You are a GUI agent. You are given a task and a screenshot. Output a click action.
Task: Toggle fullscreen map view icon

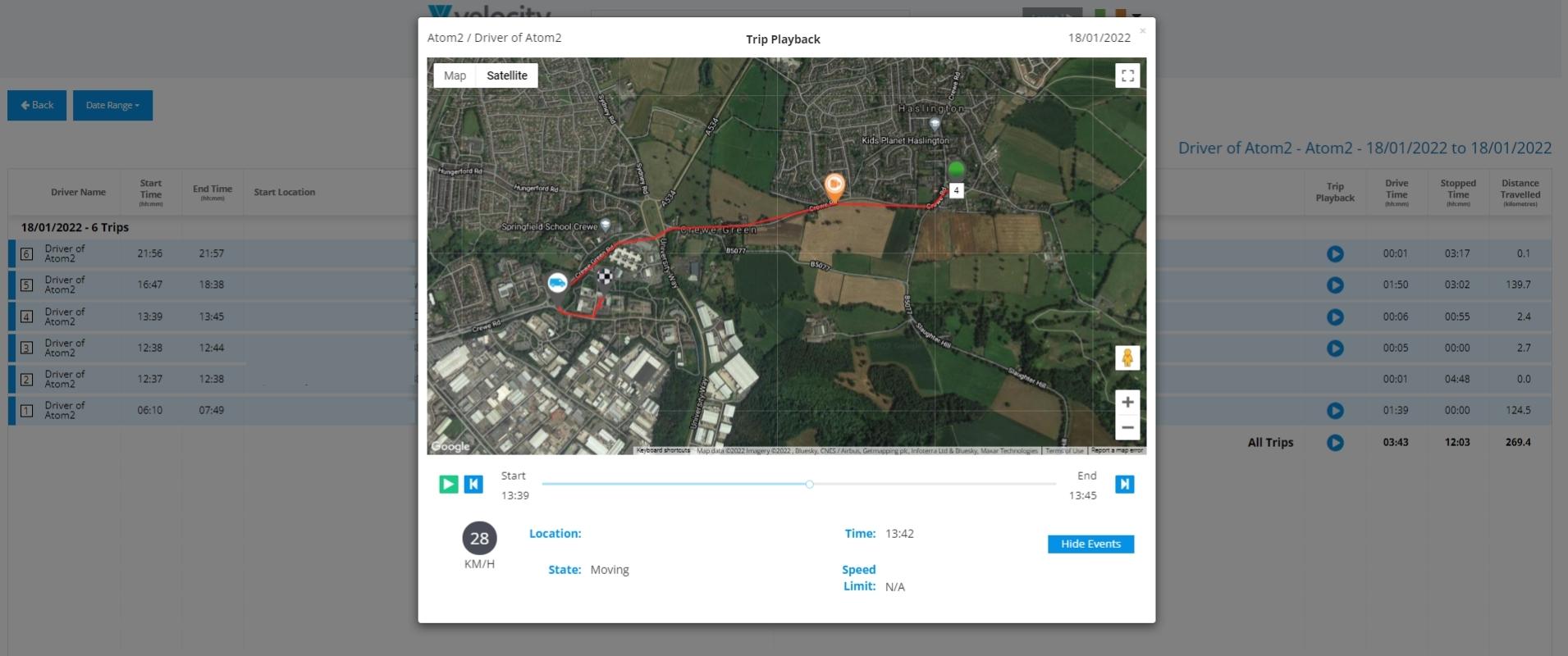pos(1127,75)
